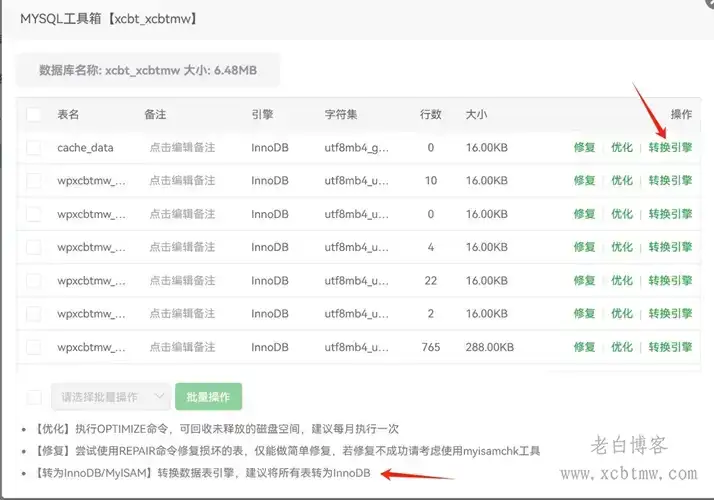Click the 字符集 column header
This screenshot has width=714, height=500.
pos(341,114)
